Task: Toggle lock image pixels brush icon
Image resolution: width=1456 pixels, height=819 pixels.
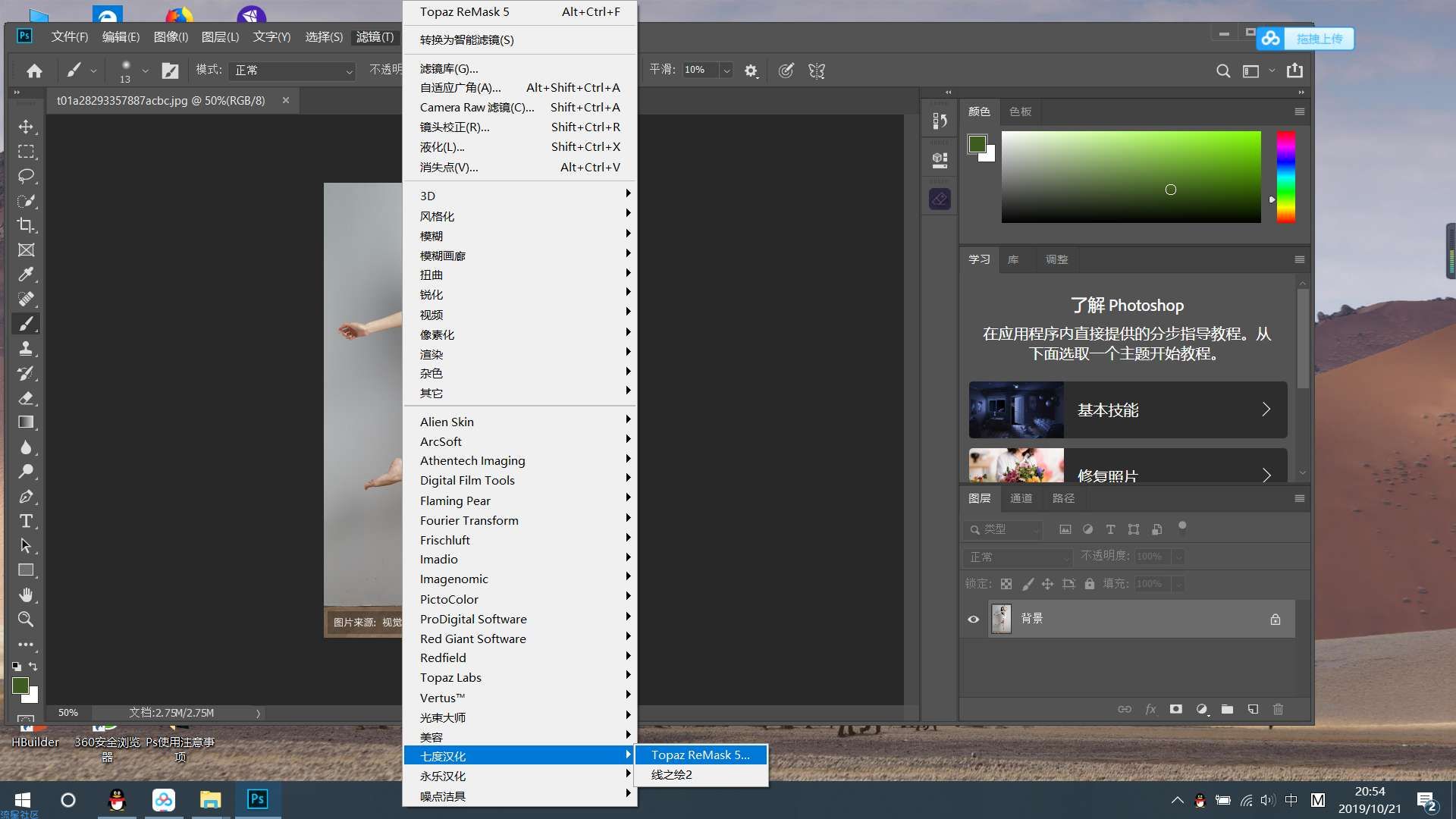Action: (1028, 584)
